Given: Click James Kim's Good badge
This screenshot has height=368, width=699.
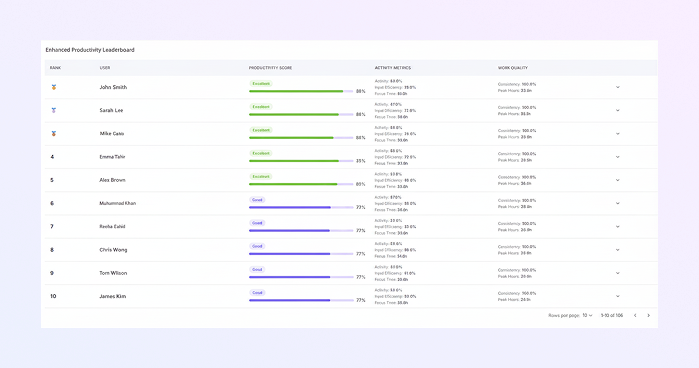Looking at the screenshot, I should click(257, 292).
